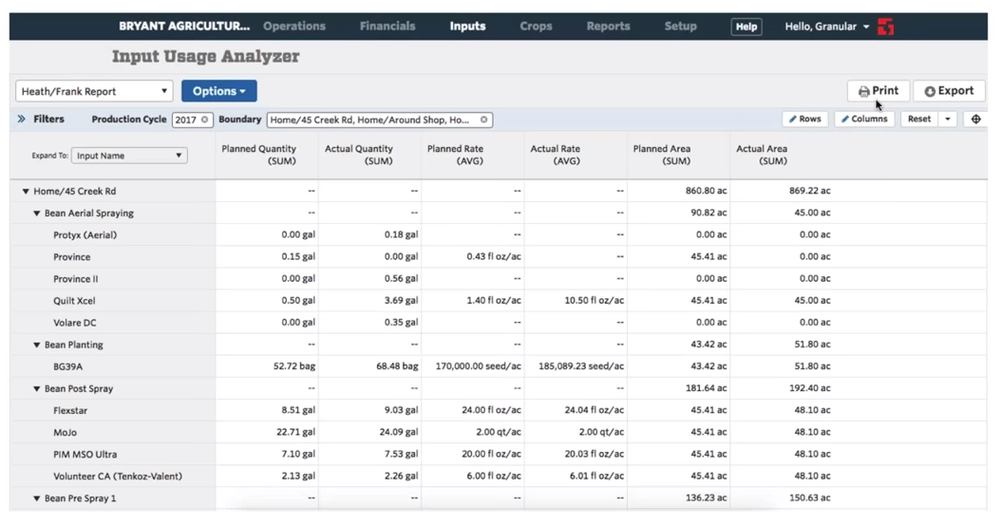The width and height of the screenshot is (1000, 523).
Task: Click the 860.80 ac planned area
Action: click(x=706, y=191)
